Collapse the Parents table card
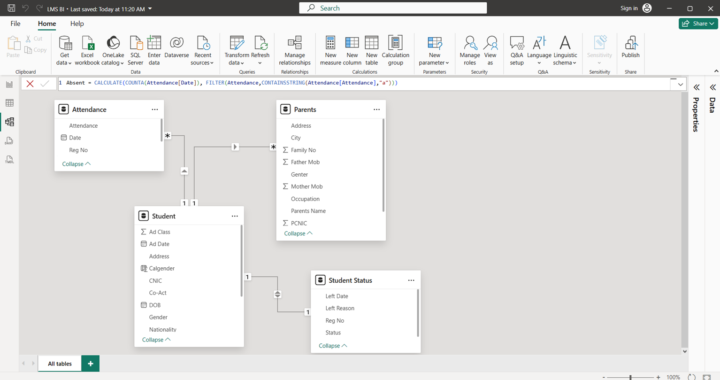This screenshot has height=380, width=720. 298,234
